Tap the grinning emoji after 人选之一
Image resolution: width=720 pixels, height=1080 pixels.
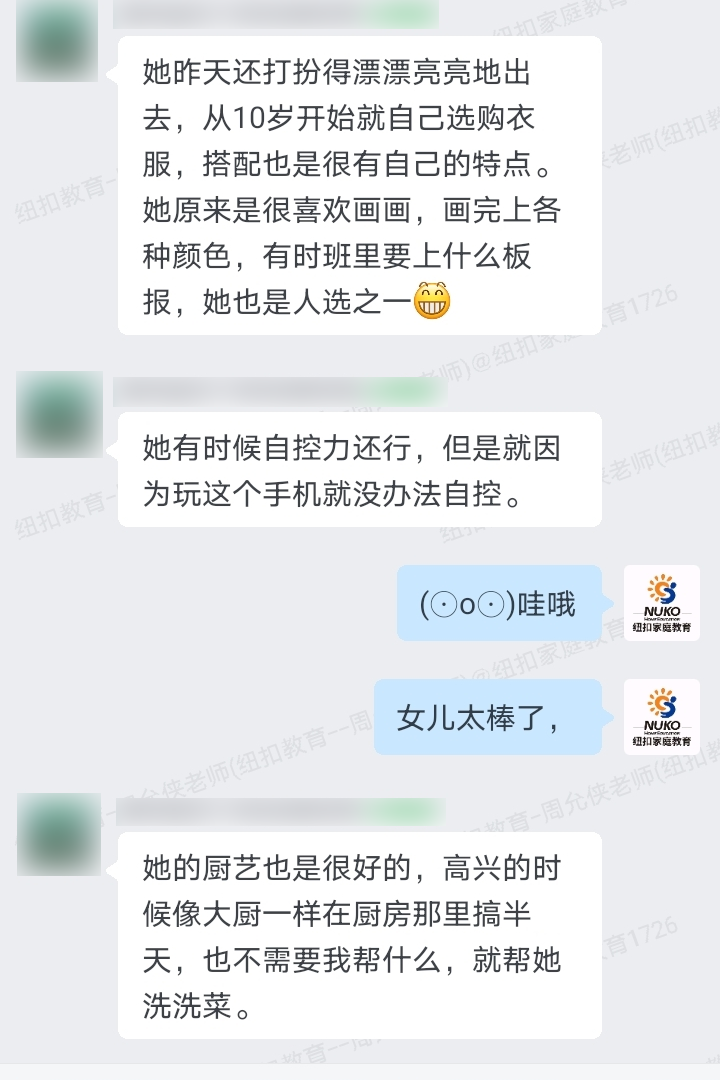(x=432, y=300)
